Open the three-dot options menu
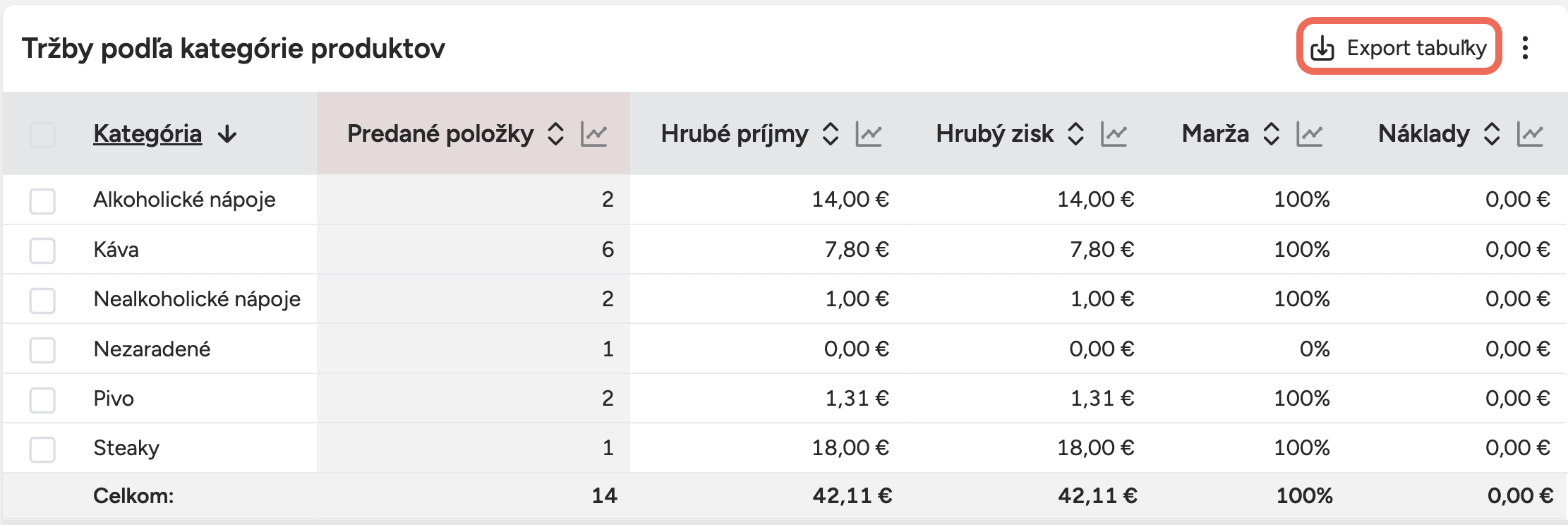This screenshot has height=525, width=1568. 1526,47
